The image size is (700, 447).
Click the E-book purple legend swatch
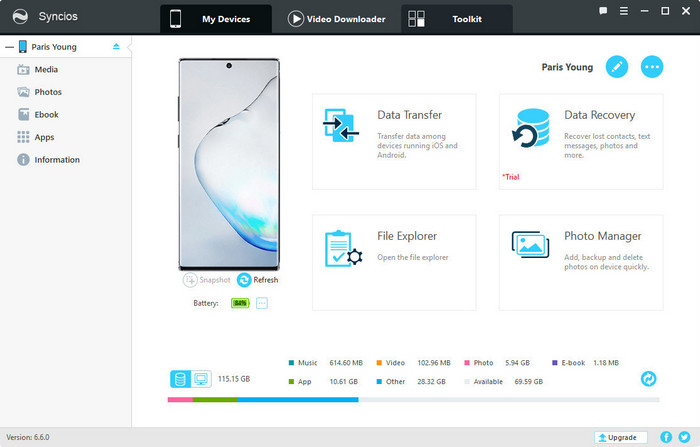tap(554, 363)
